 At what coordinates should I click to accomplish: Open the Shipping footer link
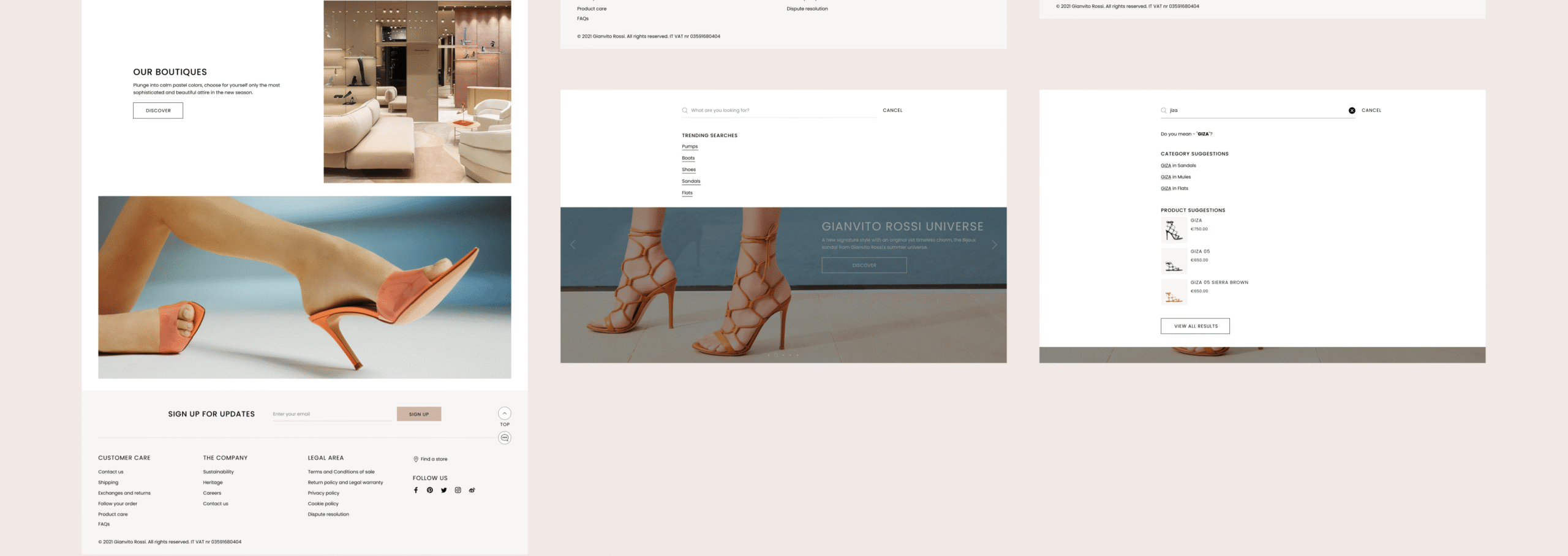(x=108, y=483)
